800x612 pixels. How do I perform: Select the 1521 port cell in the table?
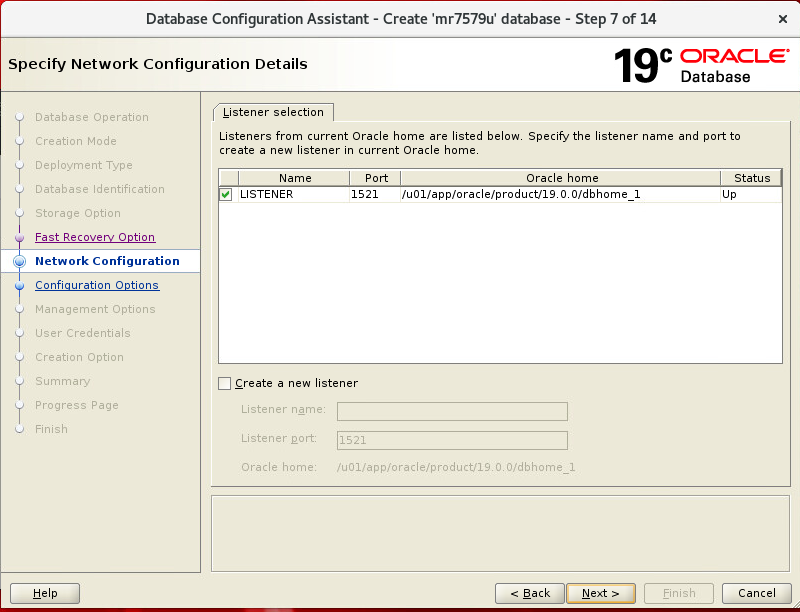point(375,194)
